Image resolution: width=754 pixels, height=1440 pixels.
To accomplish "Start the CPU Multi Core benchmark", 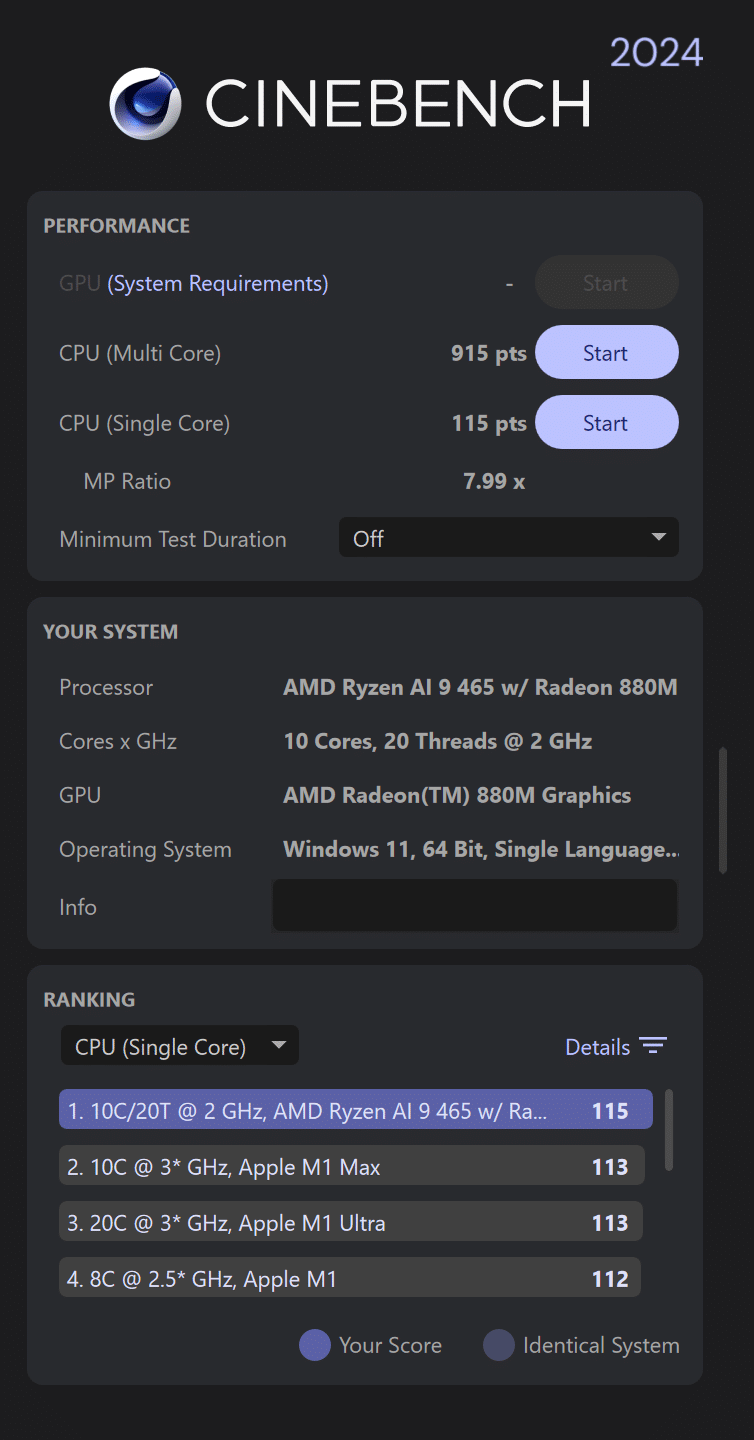I will pyautogui.click(x=606, y=353).
